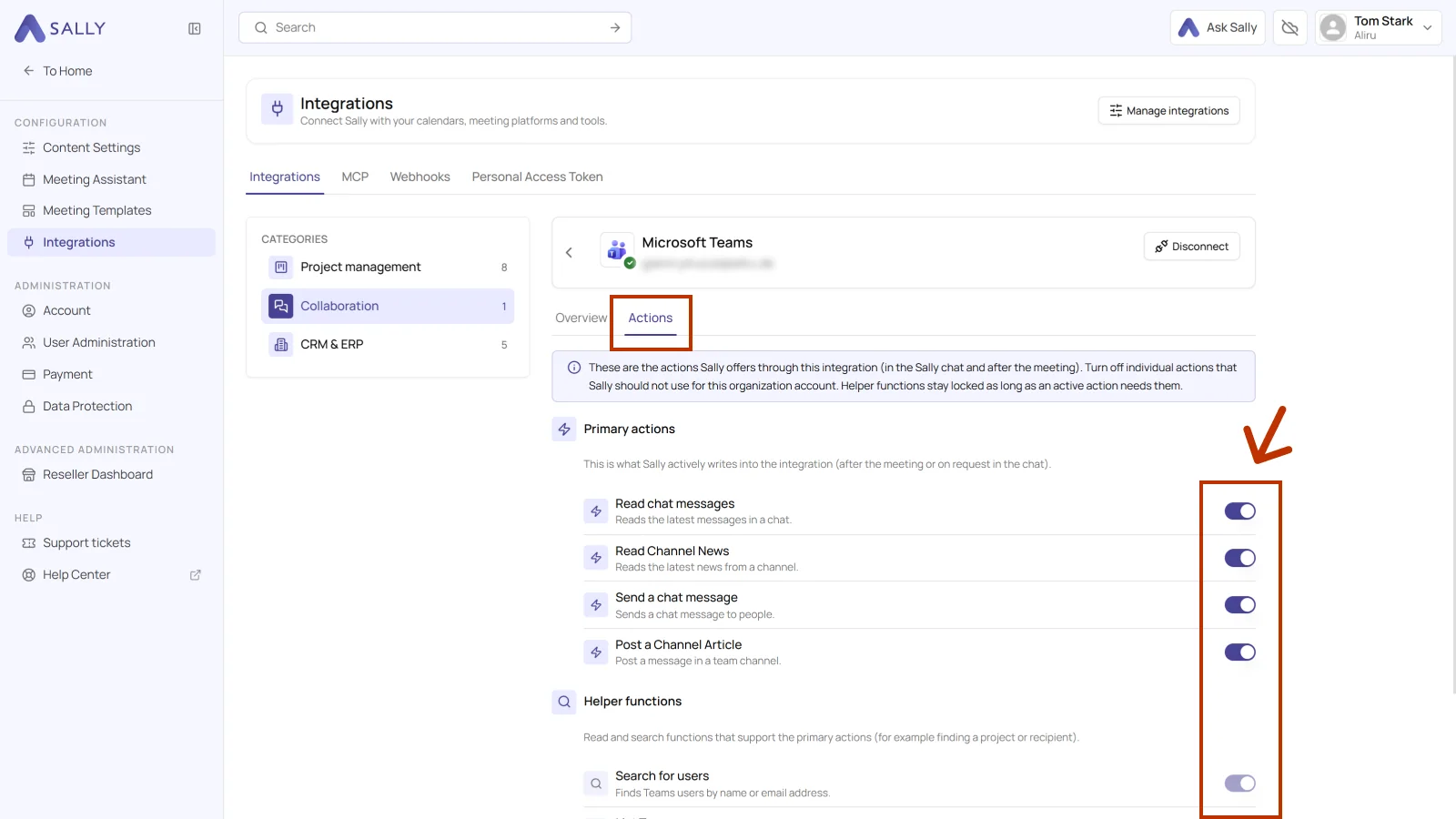Viewport: 1456px width, 819px height.
Task: Switch to the Overview tab
Action: point(581,318)
